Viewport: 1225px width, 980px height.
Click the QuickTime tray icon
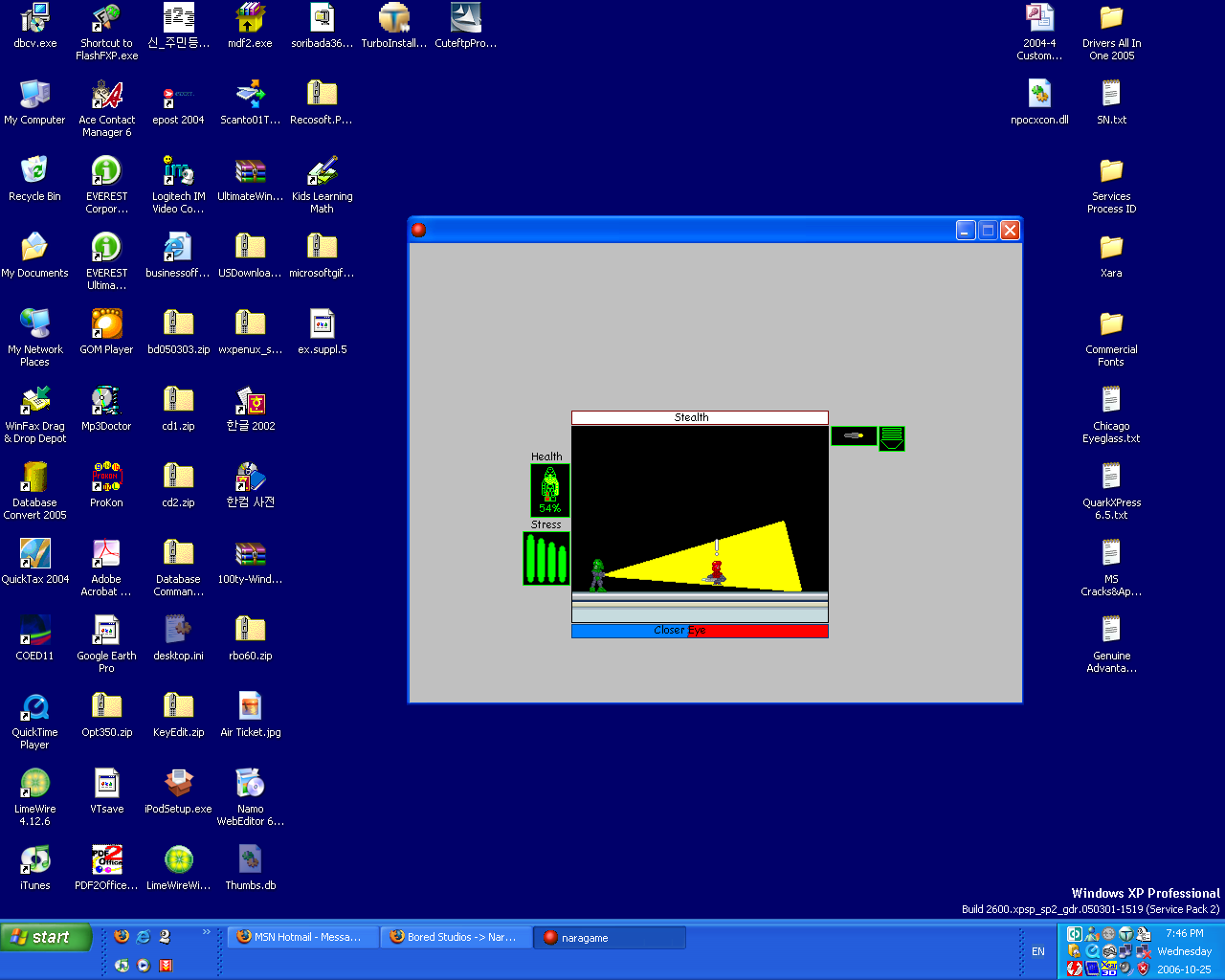point(1092,951)
